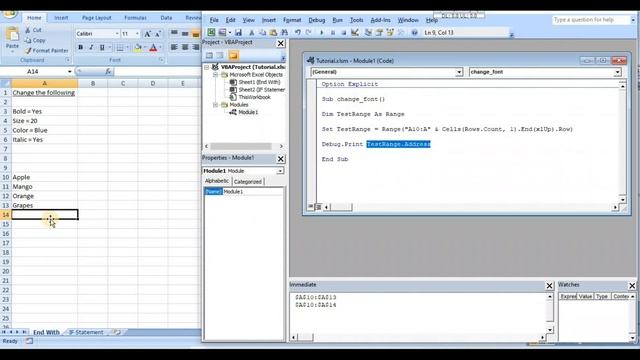Open the Debug menu in VBA editor
The image size is (640, 360).
(x=316, y=20)
